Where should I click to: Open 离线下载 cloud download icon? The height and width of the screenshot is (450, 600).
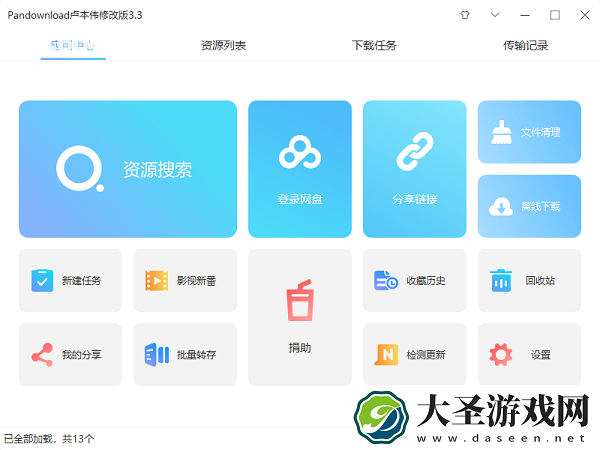pos(501,207)
